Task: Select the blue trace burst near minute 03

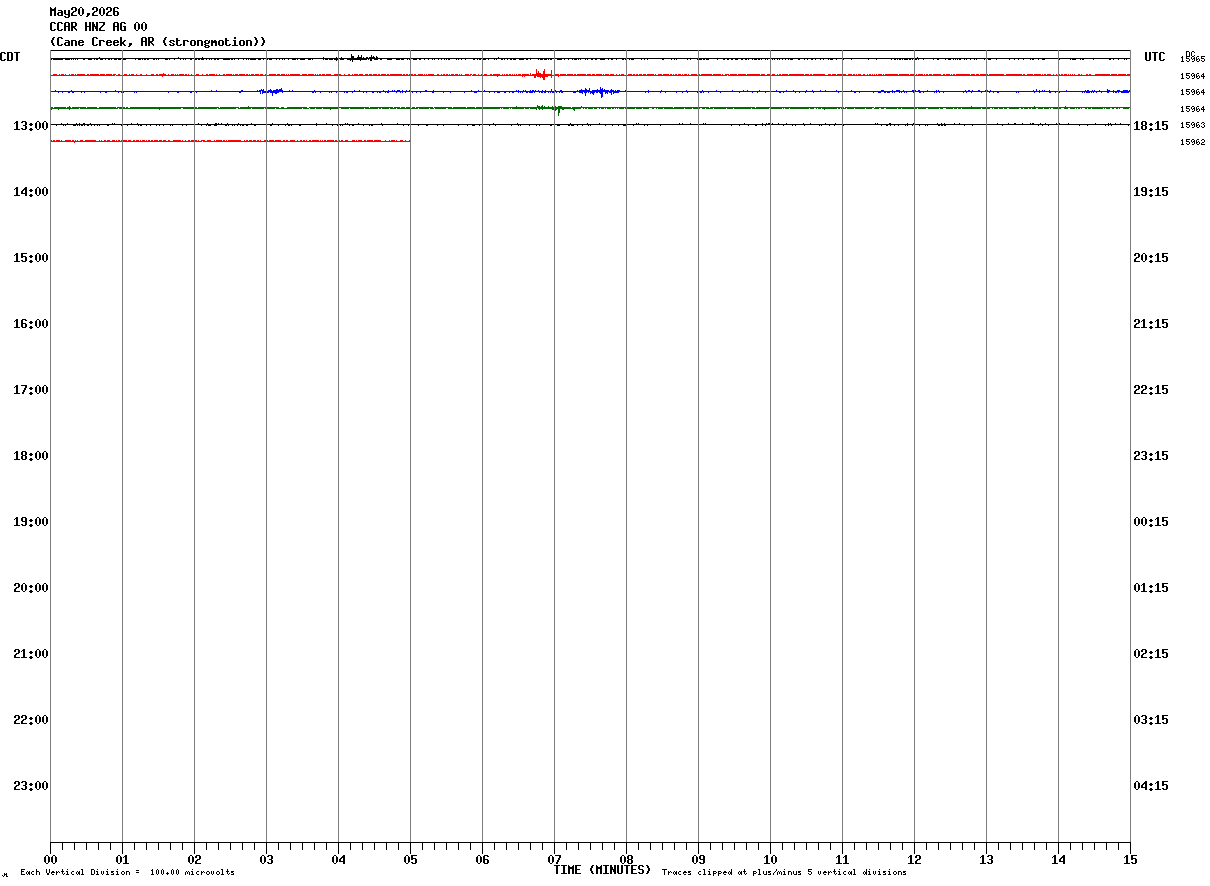Action: tap(271, 91)
